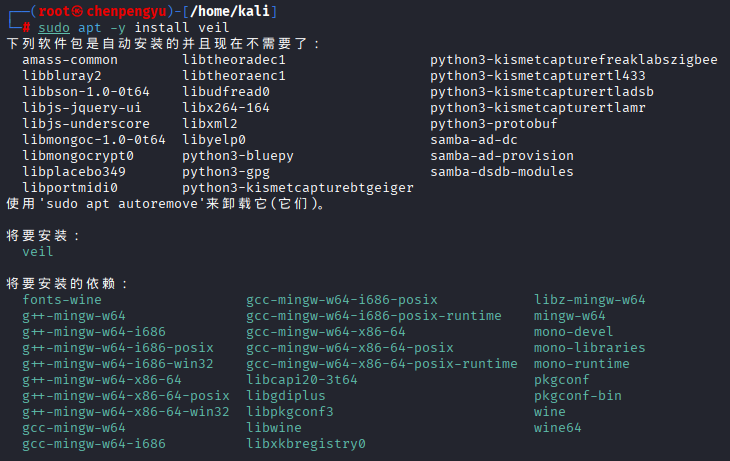Click the 'python3-bluepy' package name
Screen dimensions: 730x461
point(238,156)
